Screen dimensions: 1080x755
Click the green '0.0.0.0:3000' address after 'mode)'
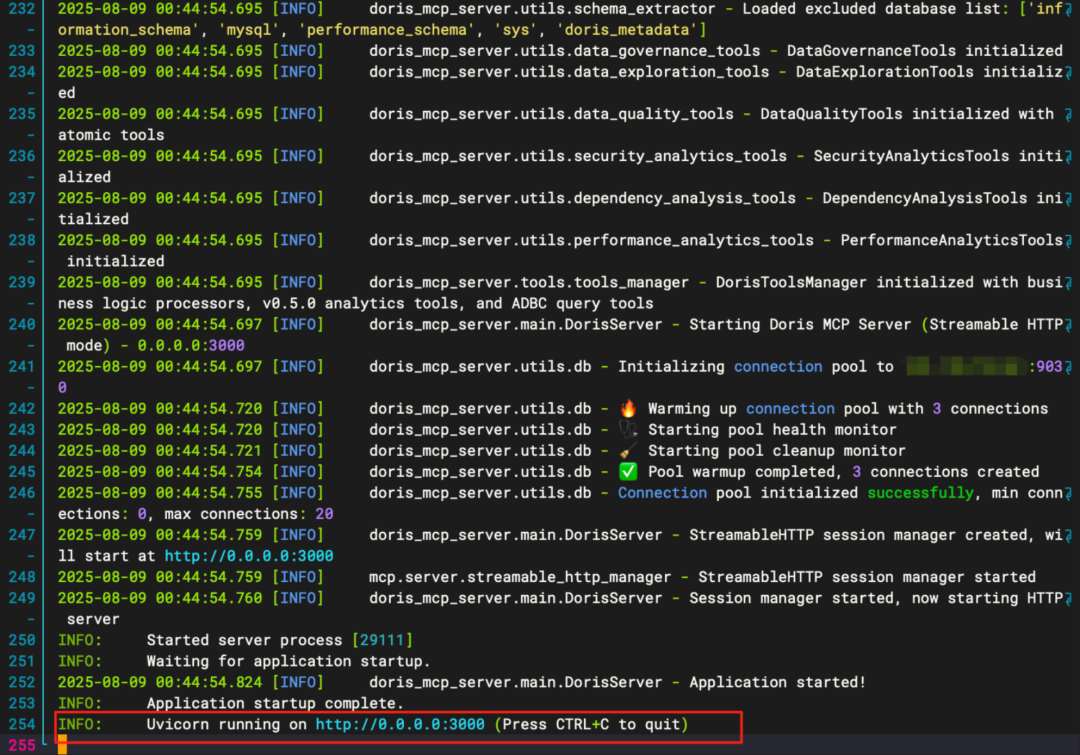191,345
